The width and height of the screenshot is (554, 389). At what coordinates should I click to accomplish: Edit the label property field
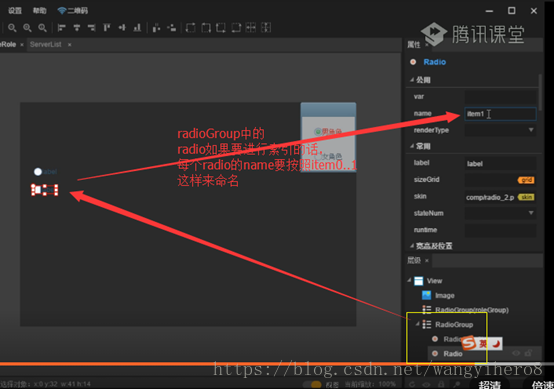click(500, 164)
